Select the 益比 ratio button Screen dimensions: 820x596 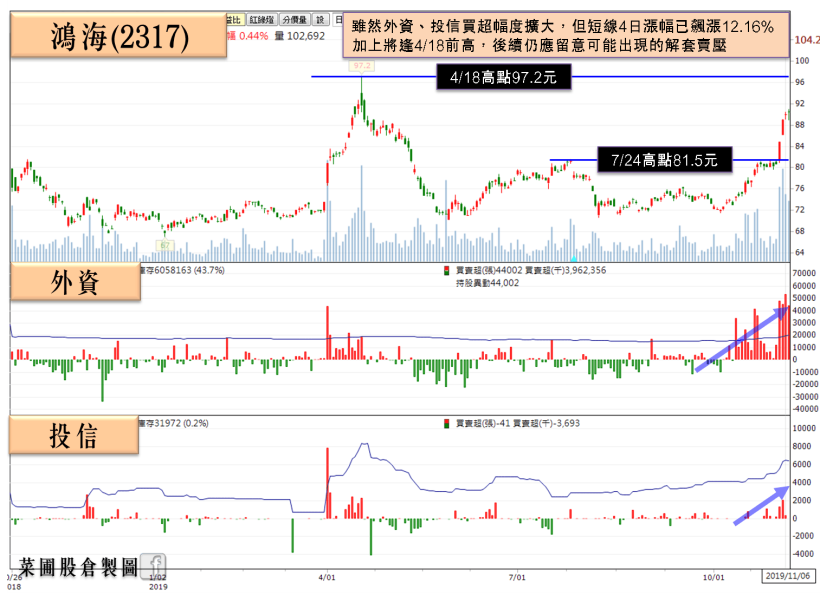coord(234,20)
